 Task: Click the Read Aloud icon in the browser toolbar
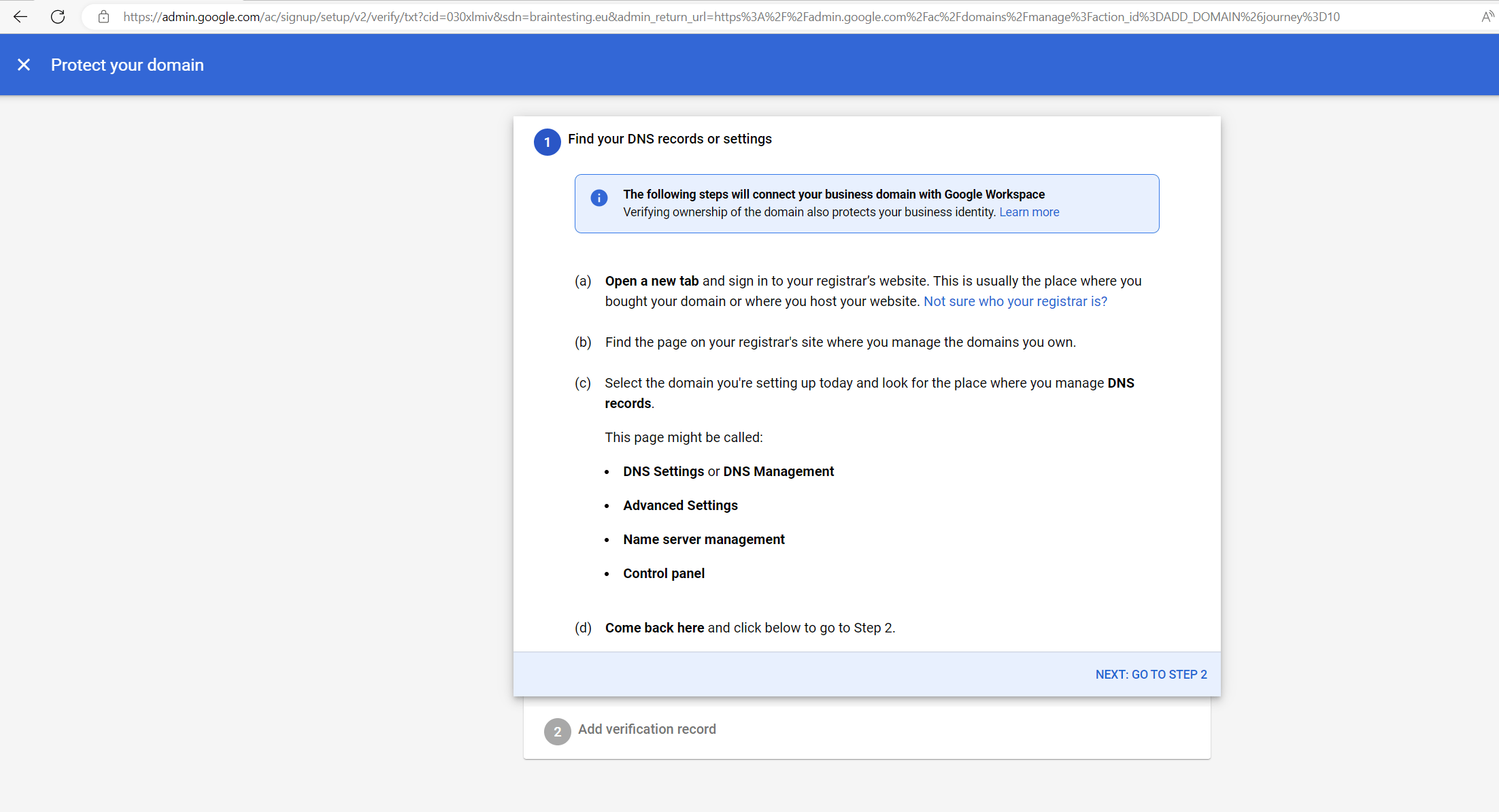(x=1487, y=16)
